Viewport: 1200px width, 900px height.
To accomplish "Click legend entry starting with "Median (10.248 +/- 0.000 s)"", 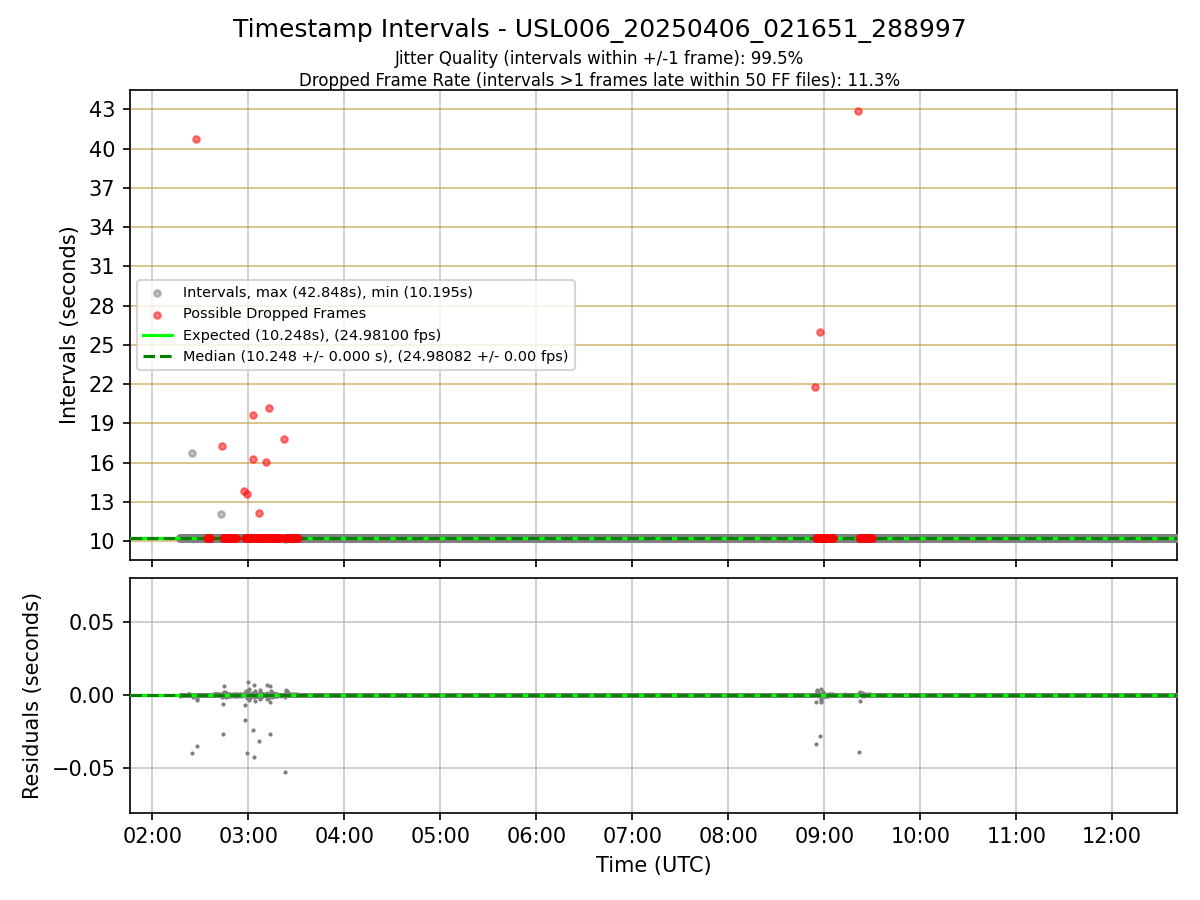I will 375,355.
